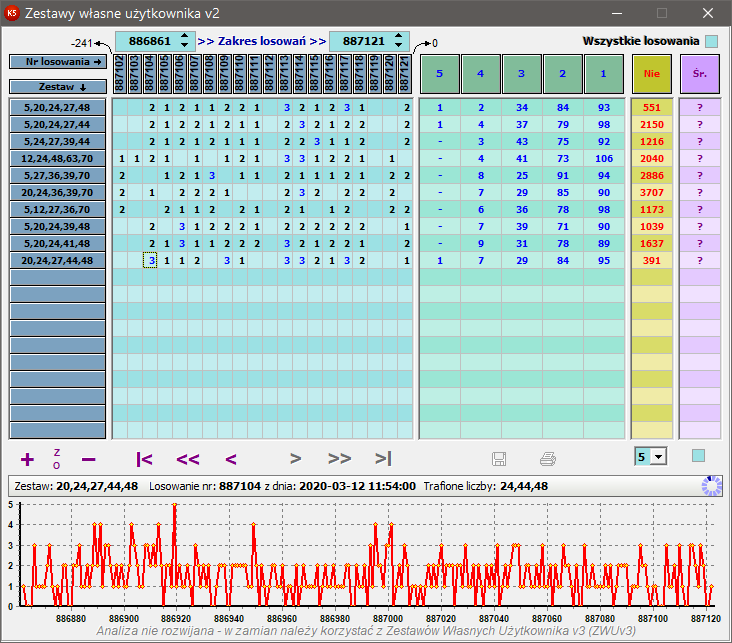Click the 3 hits column header
732x643 pixels.
pyautogui.click(x=521, y=74)
